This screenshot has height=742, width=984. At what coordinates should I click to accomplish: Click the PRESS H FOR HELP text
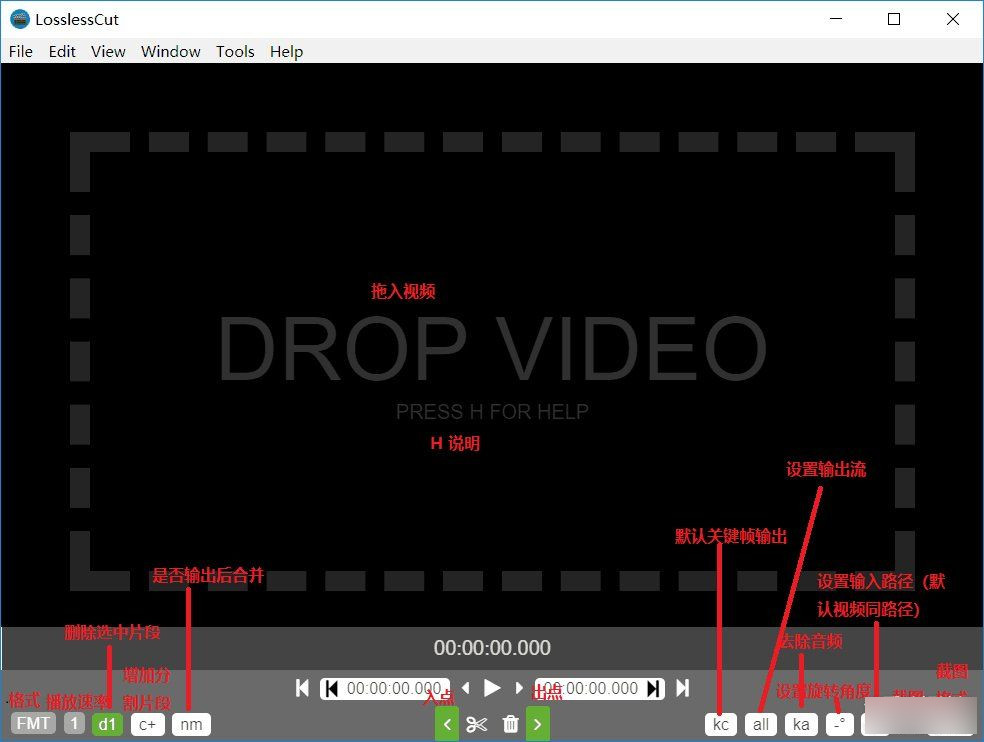(x=492, y=412)
